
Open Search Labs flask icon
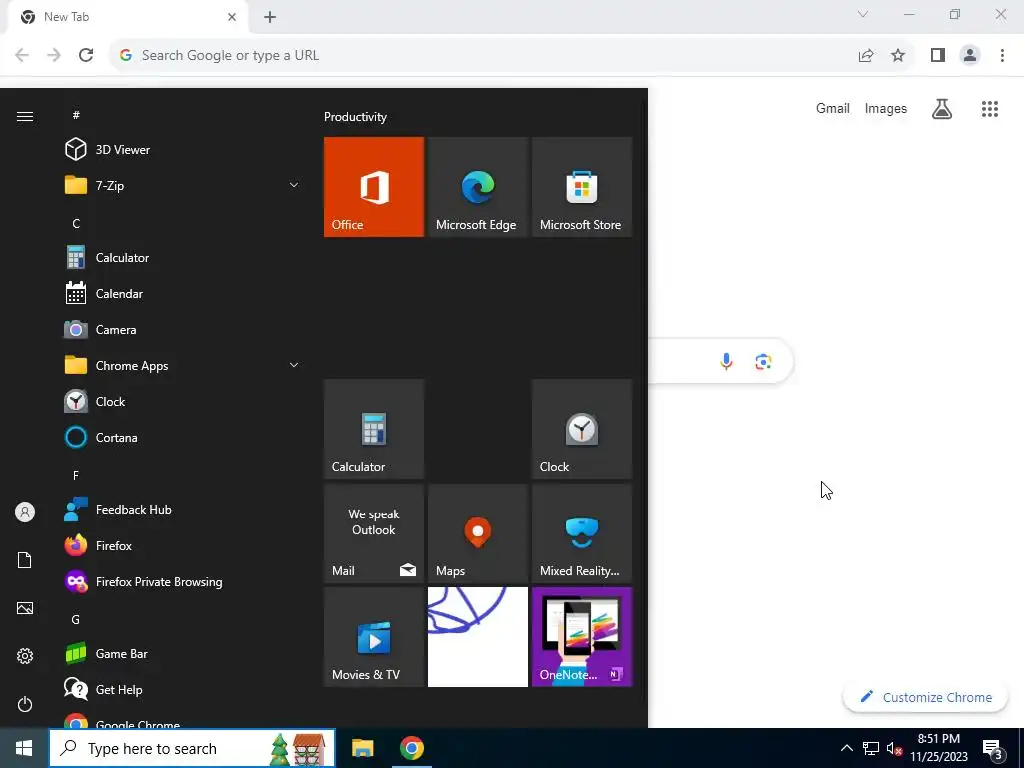(x=942, y=108)
